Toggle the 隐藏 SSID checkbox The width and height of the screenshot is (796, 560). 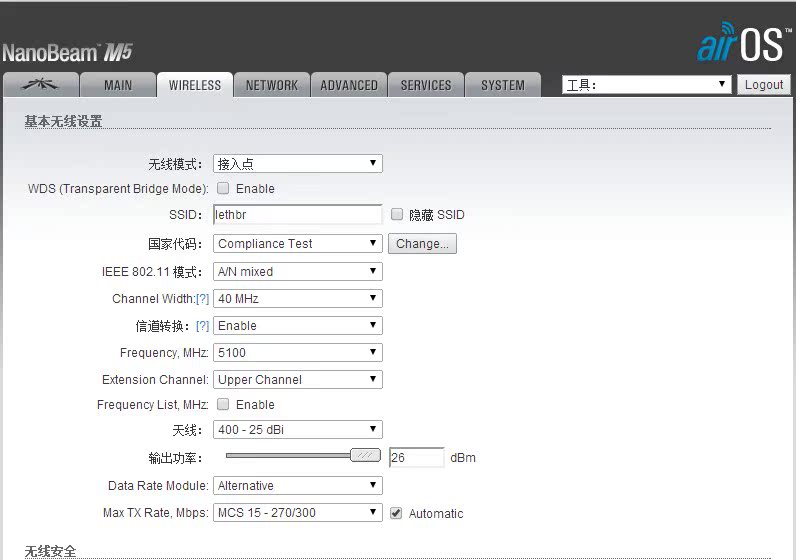[397, 214]
